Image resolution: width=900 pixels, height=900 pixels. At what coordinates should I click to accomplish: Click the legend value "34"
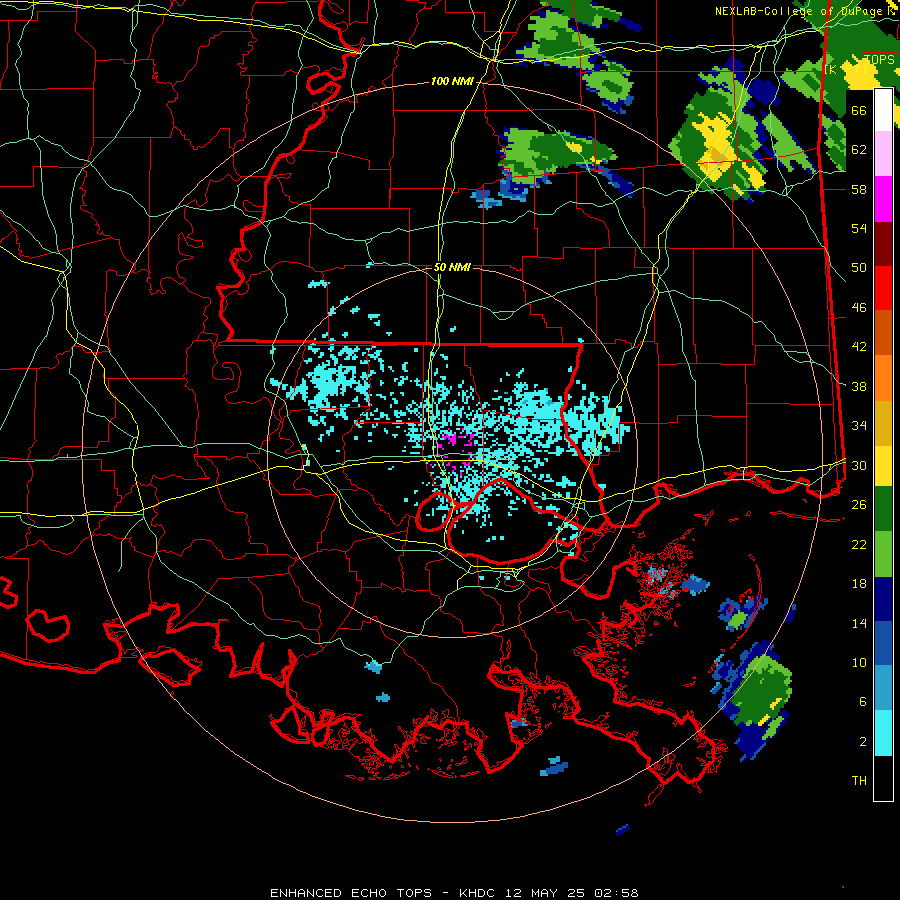(x=859, y=426)
